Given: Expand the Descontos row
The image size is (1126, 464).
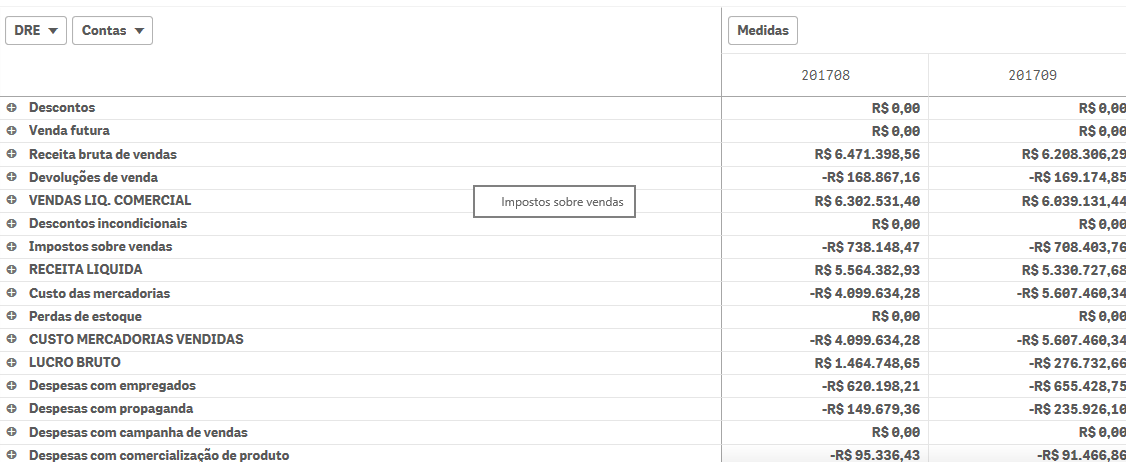Looking at the screenshot, I should (12, 107).
